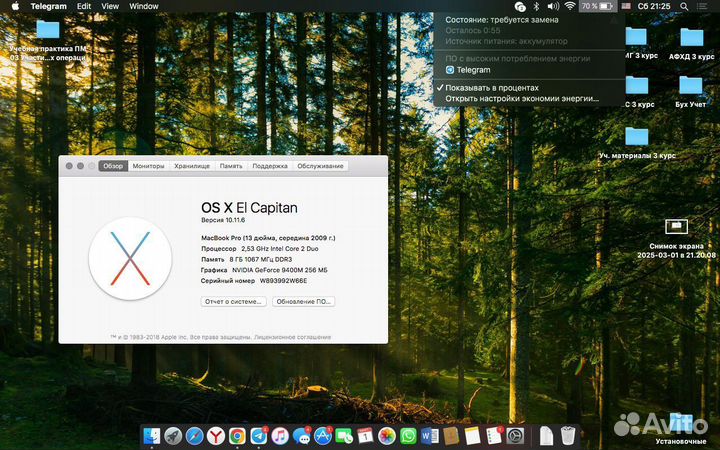Select the 'Снимок экрана' screenshot file
This screenshot has width=720, height=450.
tap(676, 226)
